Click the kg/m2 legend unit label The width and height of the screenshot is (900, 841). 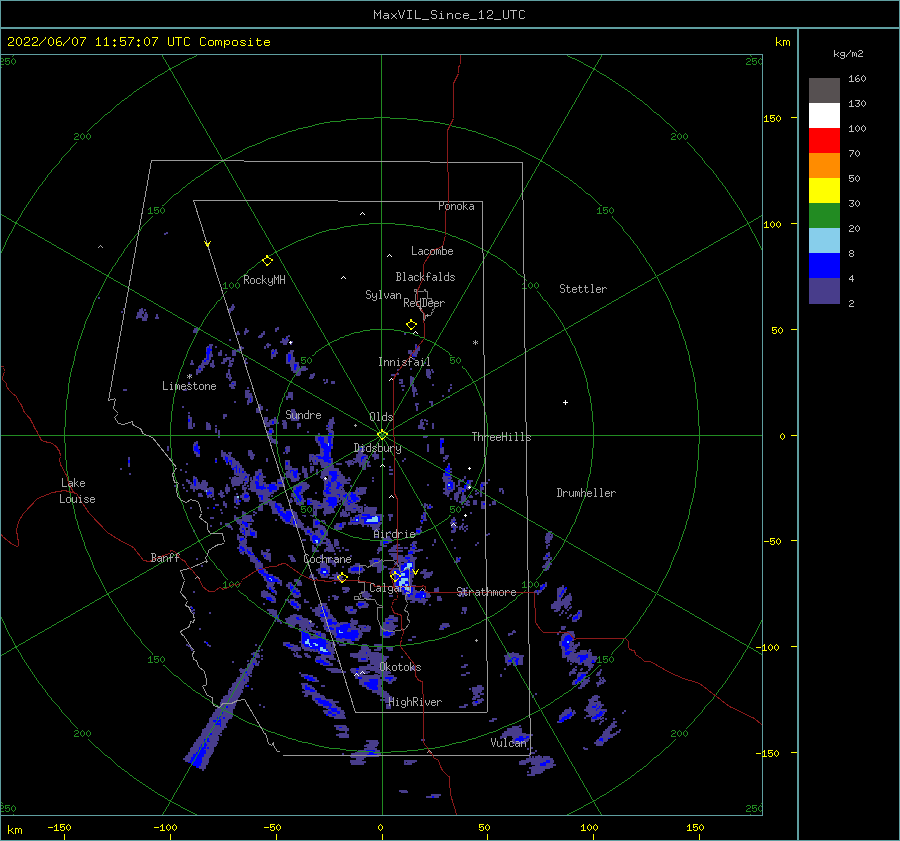pyautogui.click(x=848, y=54)
